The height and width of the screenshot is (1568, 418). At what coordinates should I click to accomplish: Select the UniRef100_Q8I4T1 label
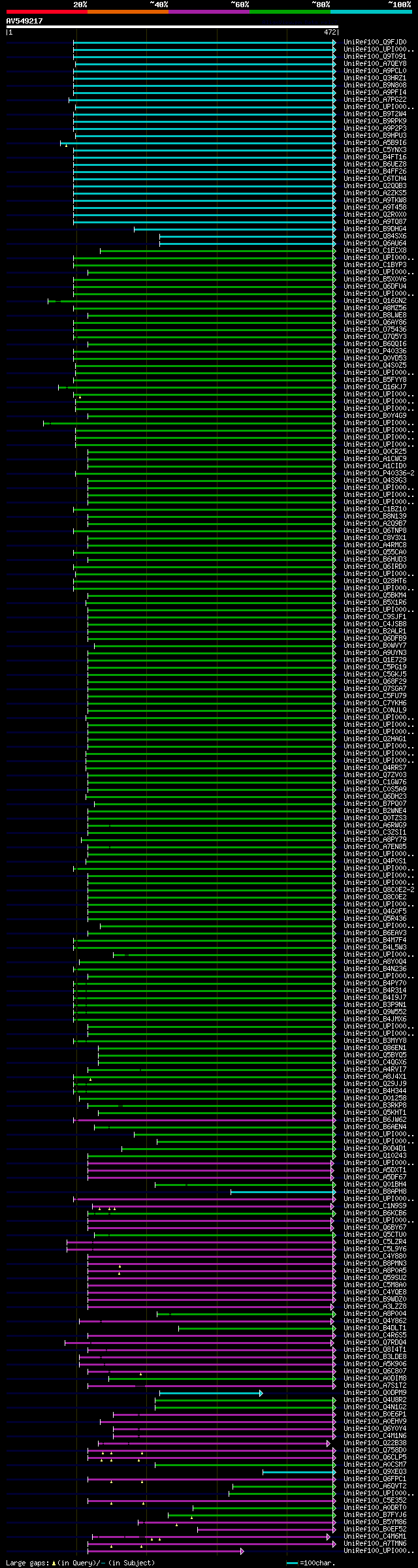coord(375,1350)
